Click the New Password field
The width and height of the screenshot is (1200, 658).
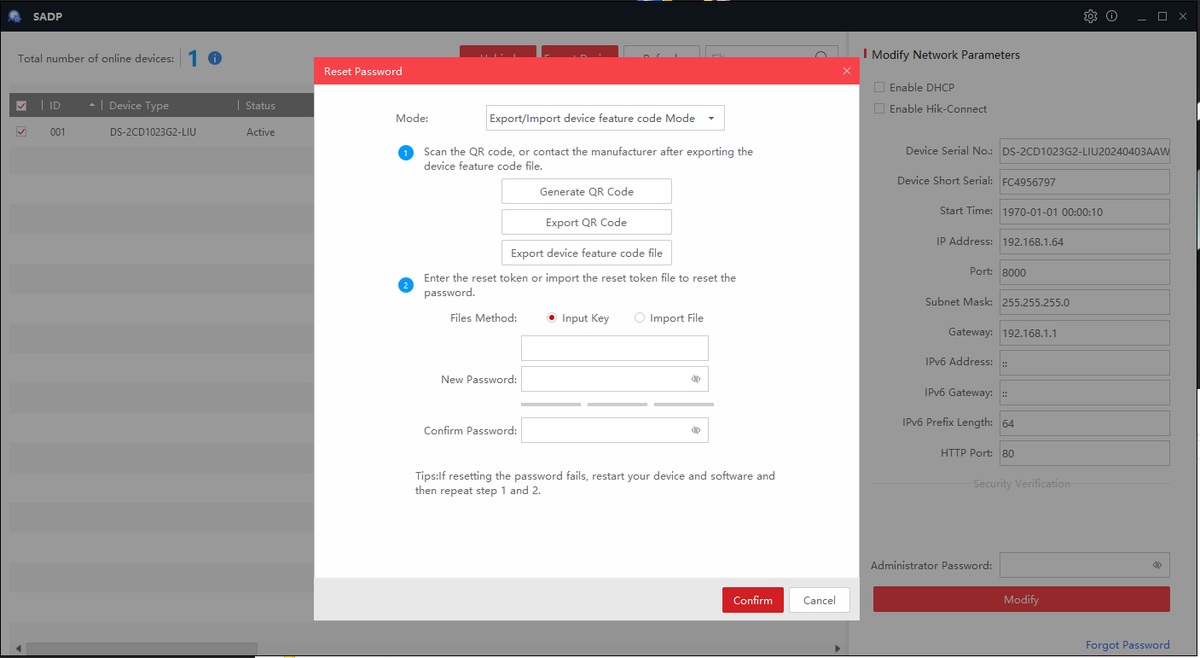pos(615,379)
